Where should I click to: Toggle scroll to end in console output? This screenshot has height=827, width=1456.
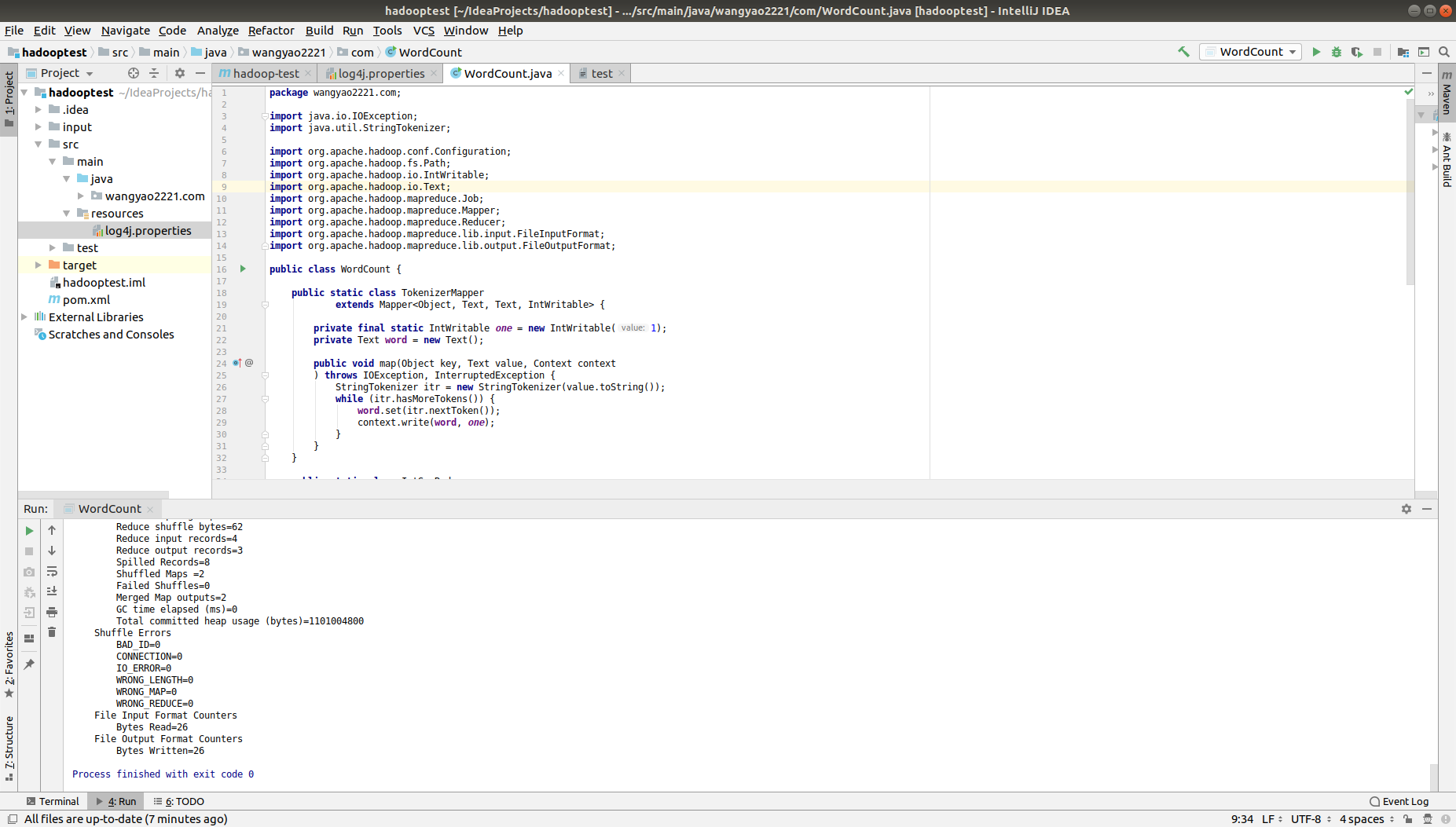click(52, 592)
